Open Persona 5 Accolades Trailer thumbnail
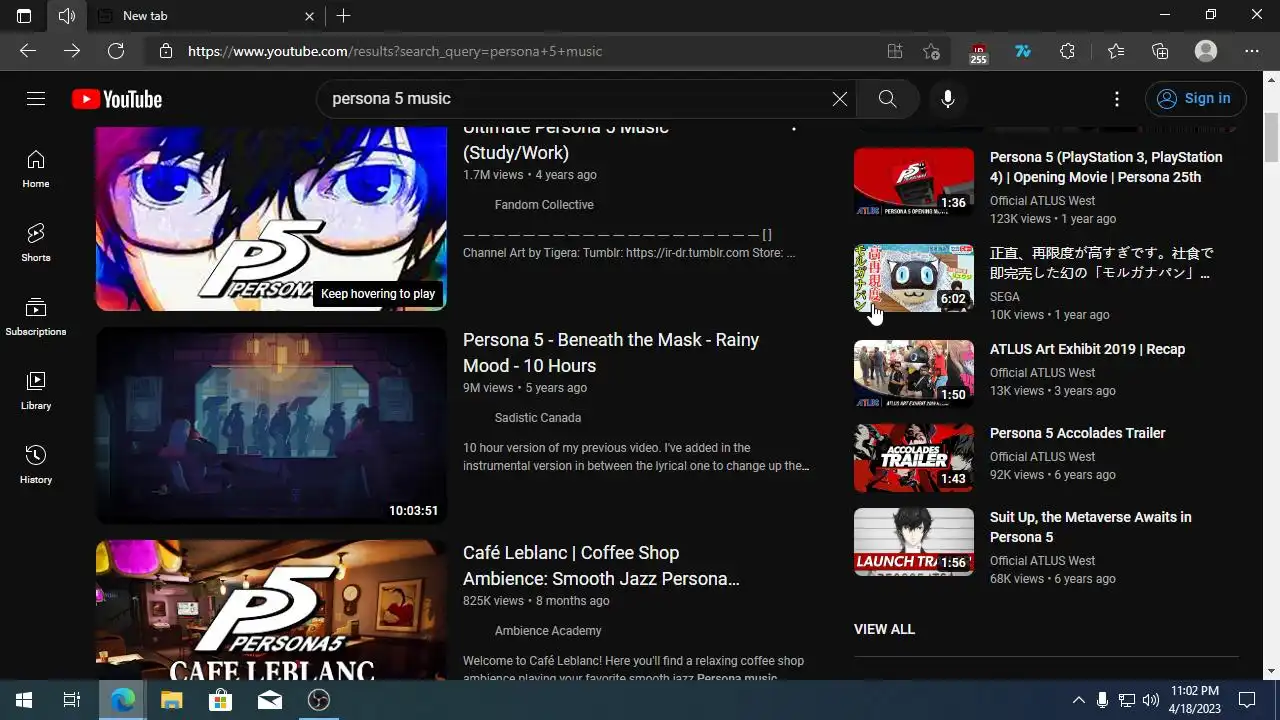 [914, 458]
